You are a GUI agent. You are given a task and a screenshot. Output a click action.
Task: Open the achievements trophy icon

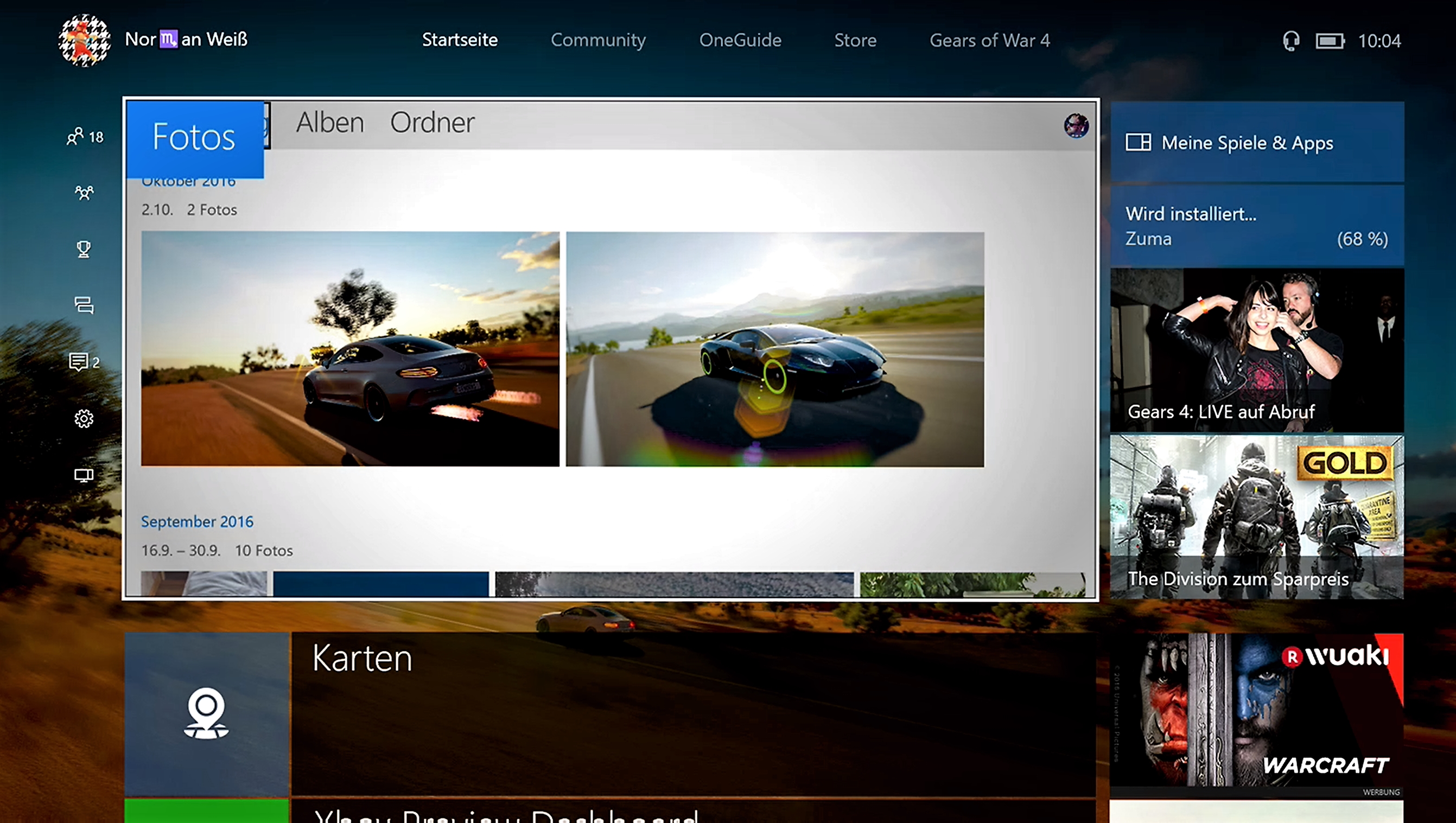[83, 248]
